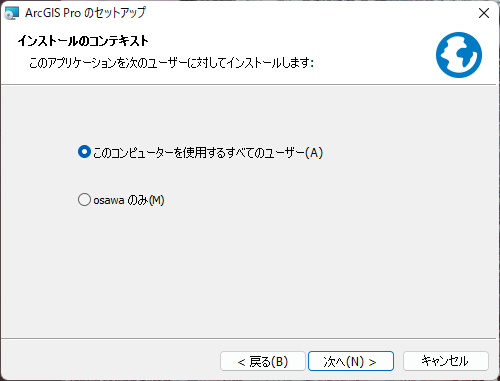Click the 'ArcGIS Pro のセットアップ' title text
The height and width of the screenshot is (381, 500).
pos(85,13)
